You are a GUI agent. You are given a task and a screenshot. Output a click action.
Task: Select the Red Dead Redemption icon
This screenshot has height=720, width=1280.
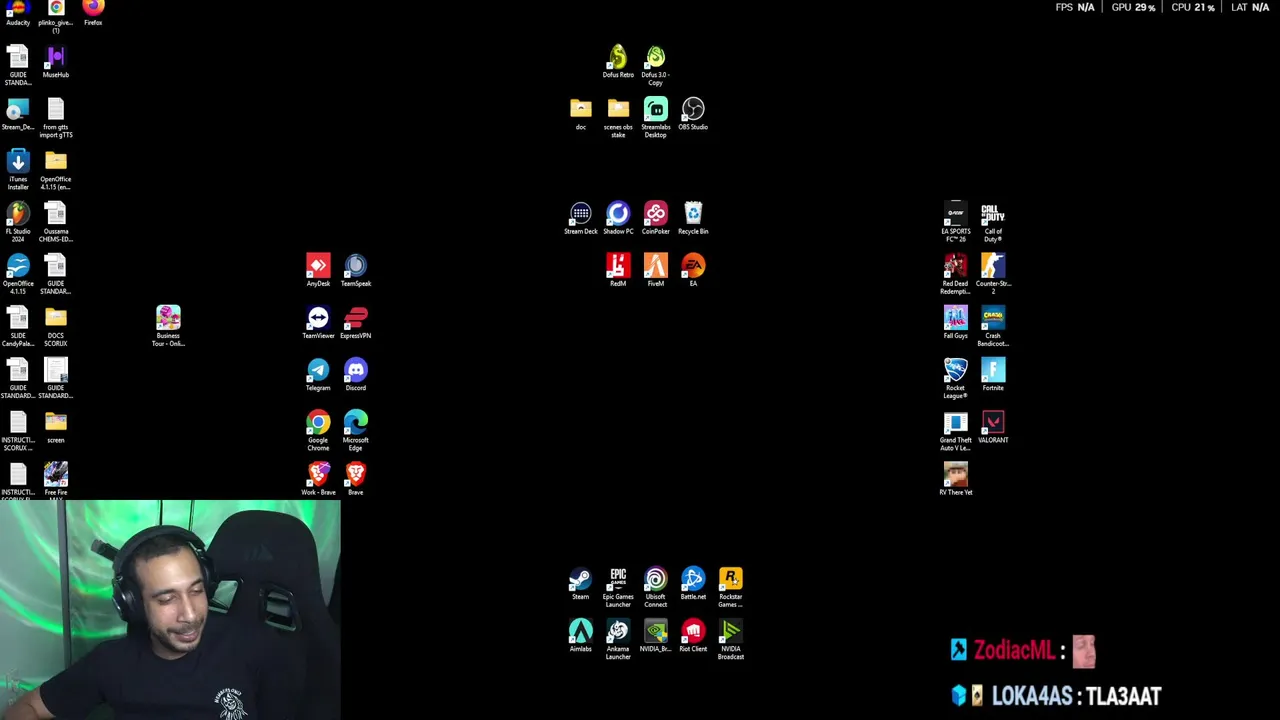[956, 273]
